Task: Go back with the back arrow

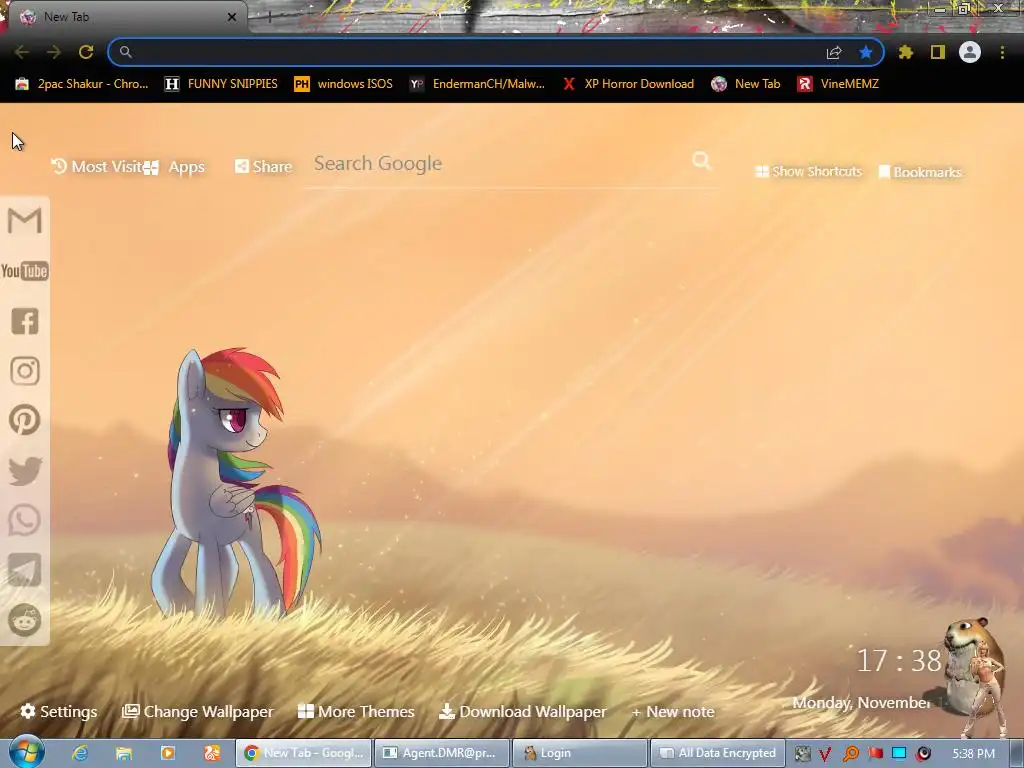Action: pos(22,52)
